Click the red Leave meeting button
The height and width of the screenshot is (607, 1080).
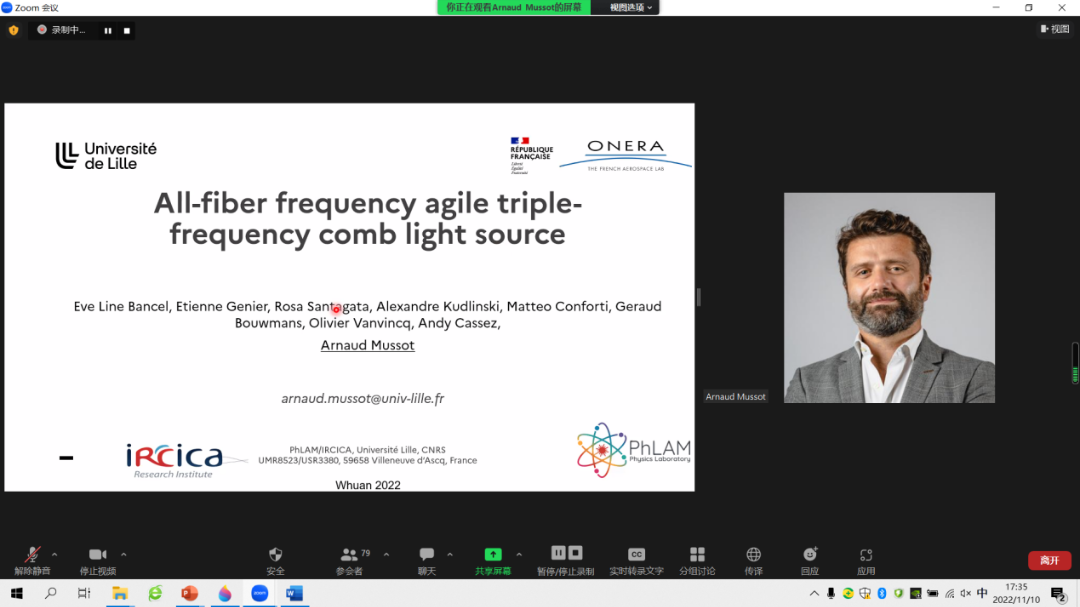(1049, 560)
